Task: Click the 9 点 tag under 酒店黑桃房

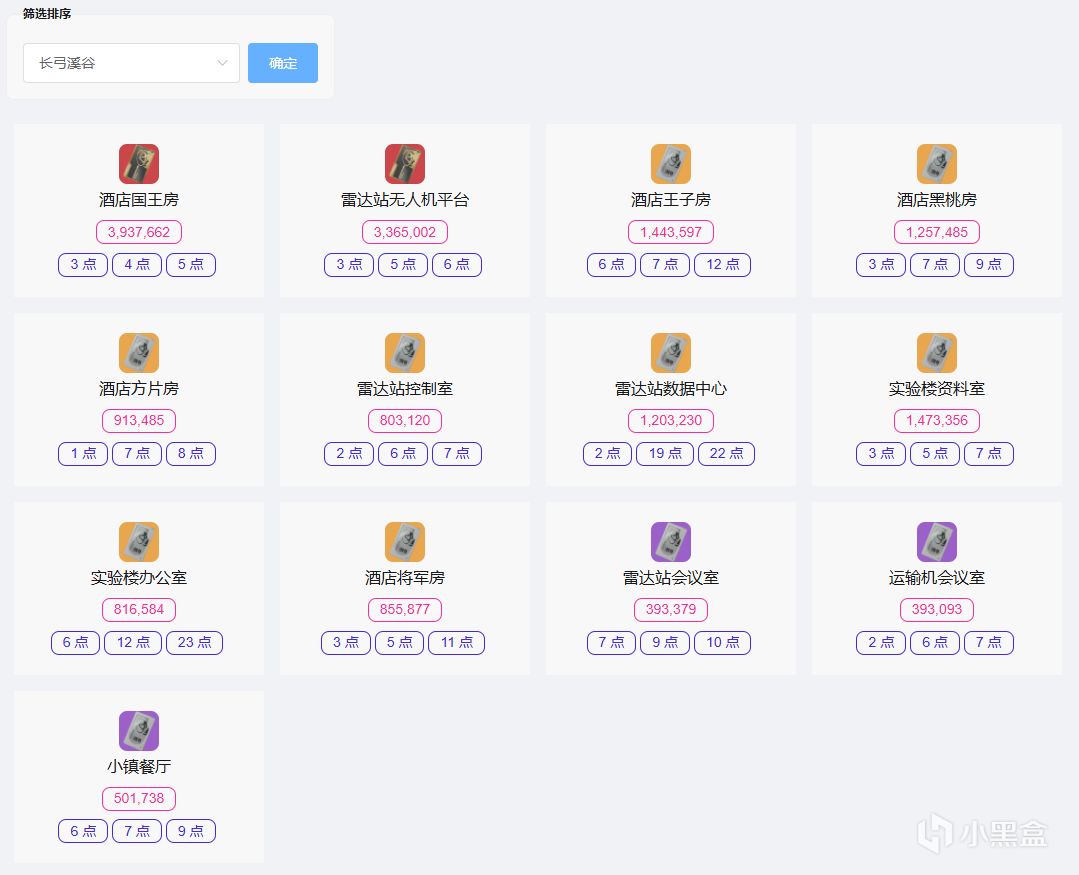Action: point(989,265)
